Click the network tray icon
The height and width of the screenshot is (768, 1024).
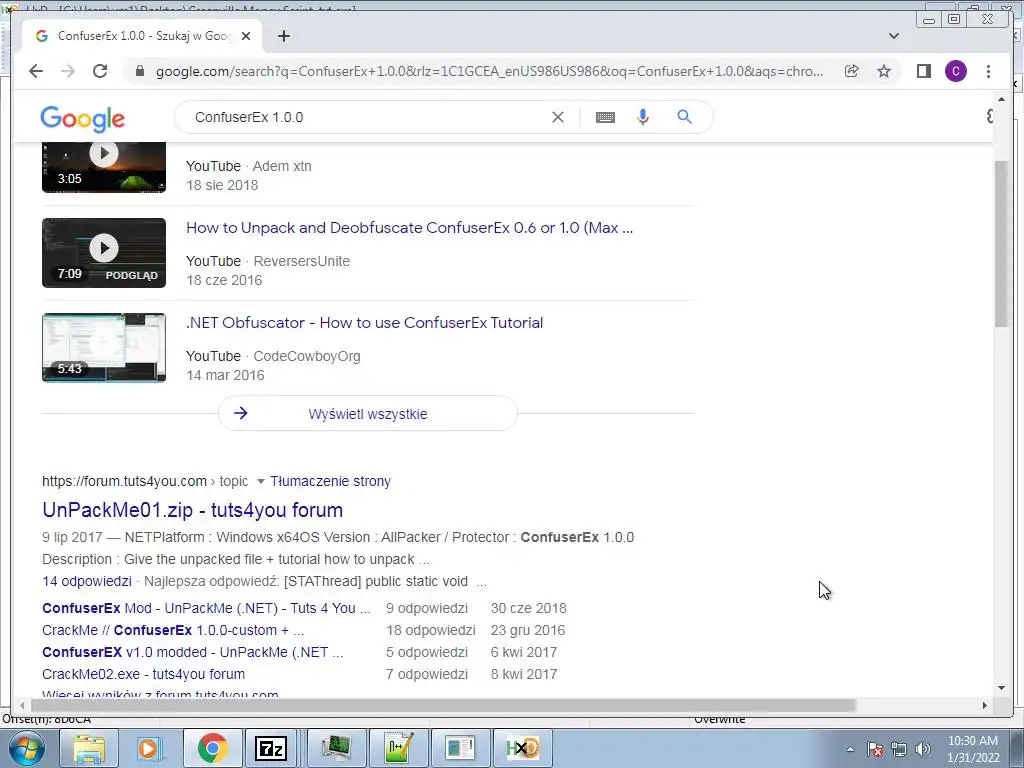coord(899,749)
